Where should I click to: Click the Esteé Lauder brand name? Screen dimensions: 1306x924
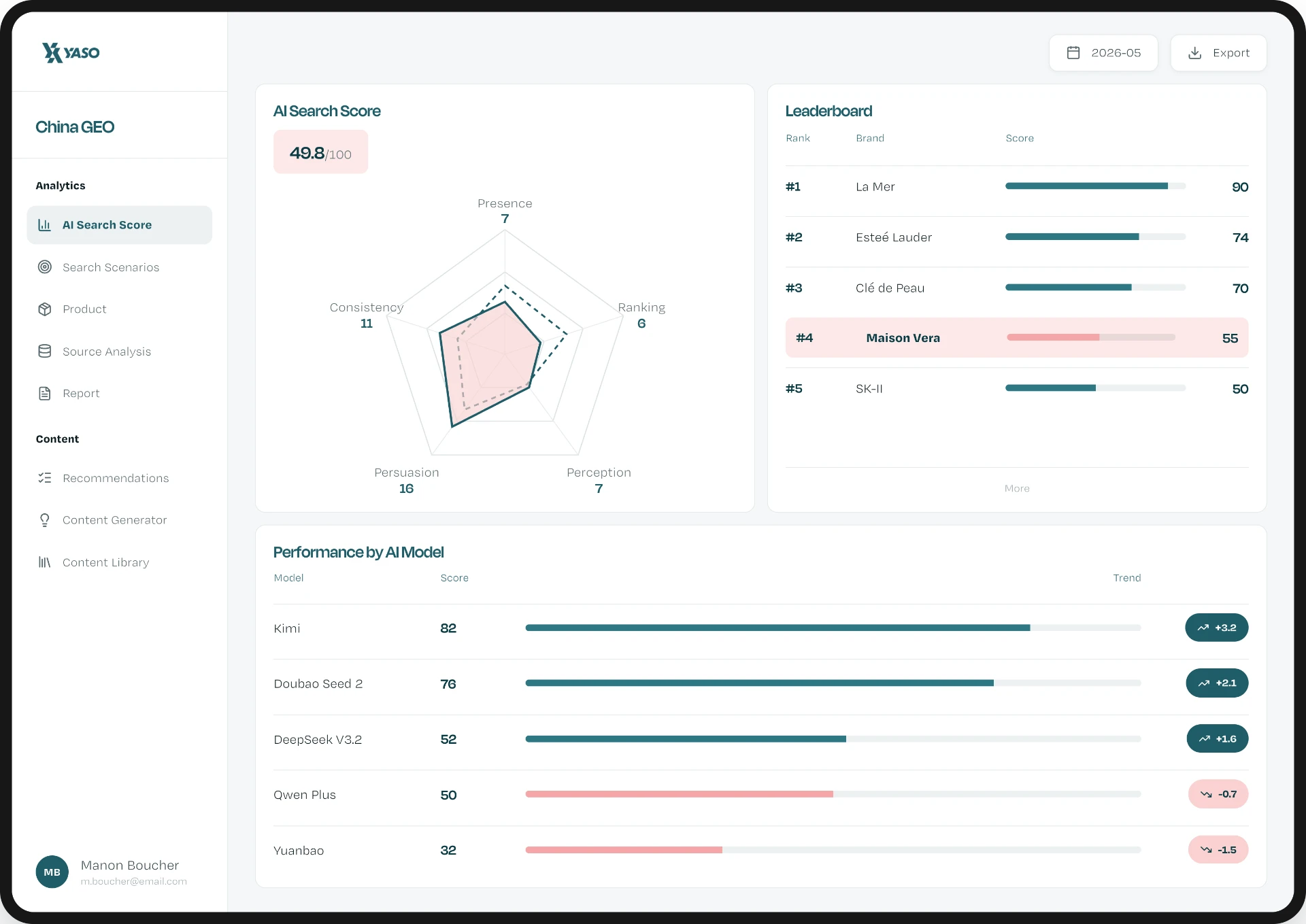pyautogui.click(x=894, y=237)
